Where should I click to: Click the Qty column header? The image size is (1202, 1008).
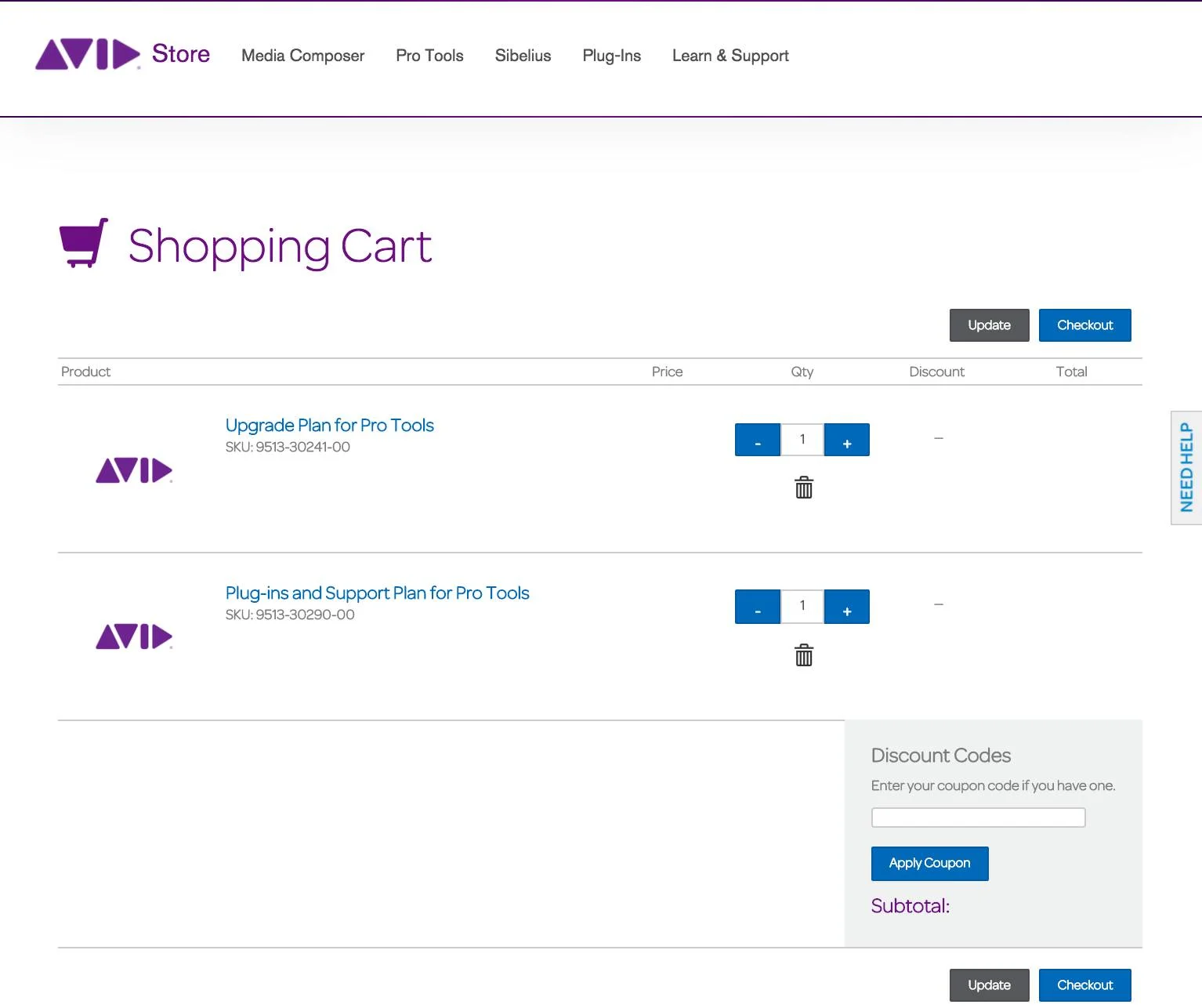click(802, 372)
